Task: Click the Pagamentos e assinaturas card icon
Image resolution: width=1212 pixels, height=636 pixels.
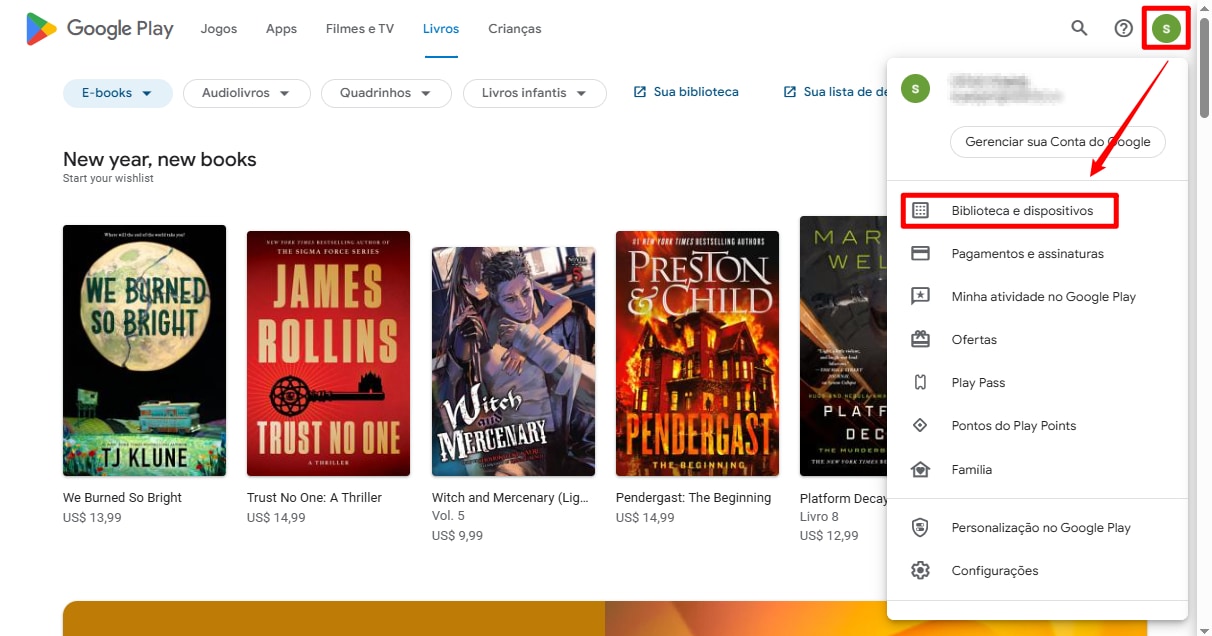Action: [x=920, y=253]
